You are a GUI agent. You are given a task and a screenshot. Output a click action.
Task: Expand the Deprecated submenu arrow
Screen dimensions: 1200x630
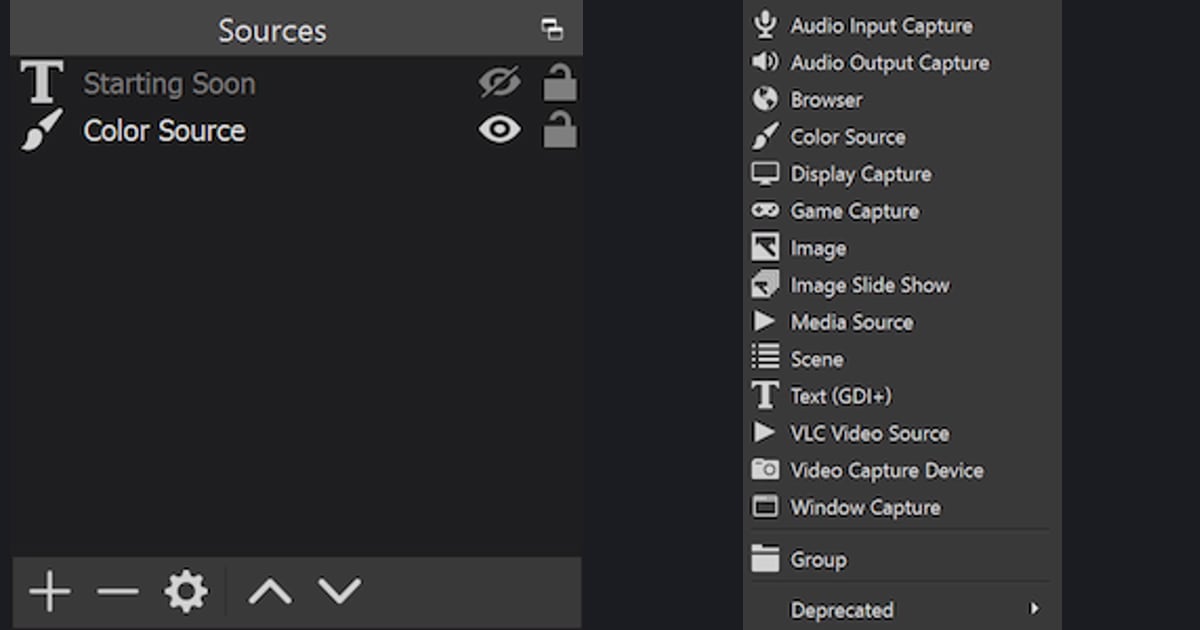(x=1034, y=608)
